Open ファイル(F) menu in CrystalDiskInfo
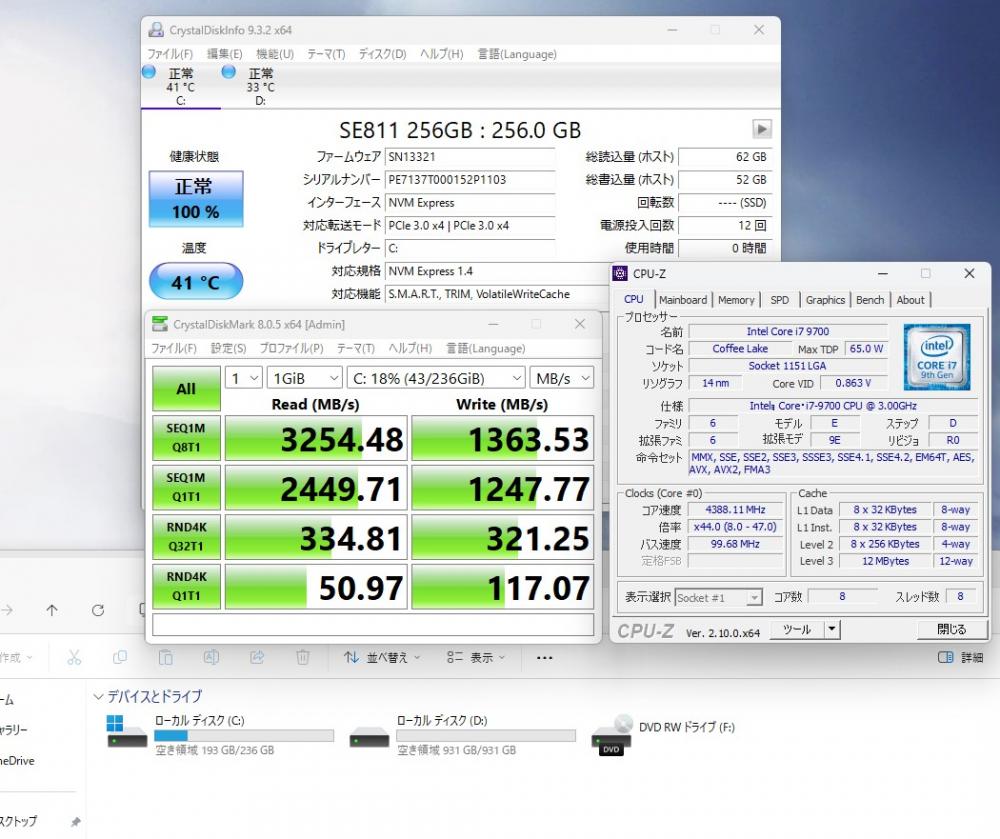 coord(170,54)
